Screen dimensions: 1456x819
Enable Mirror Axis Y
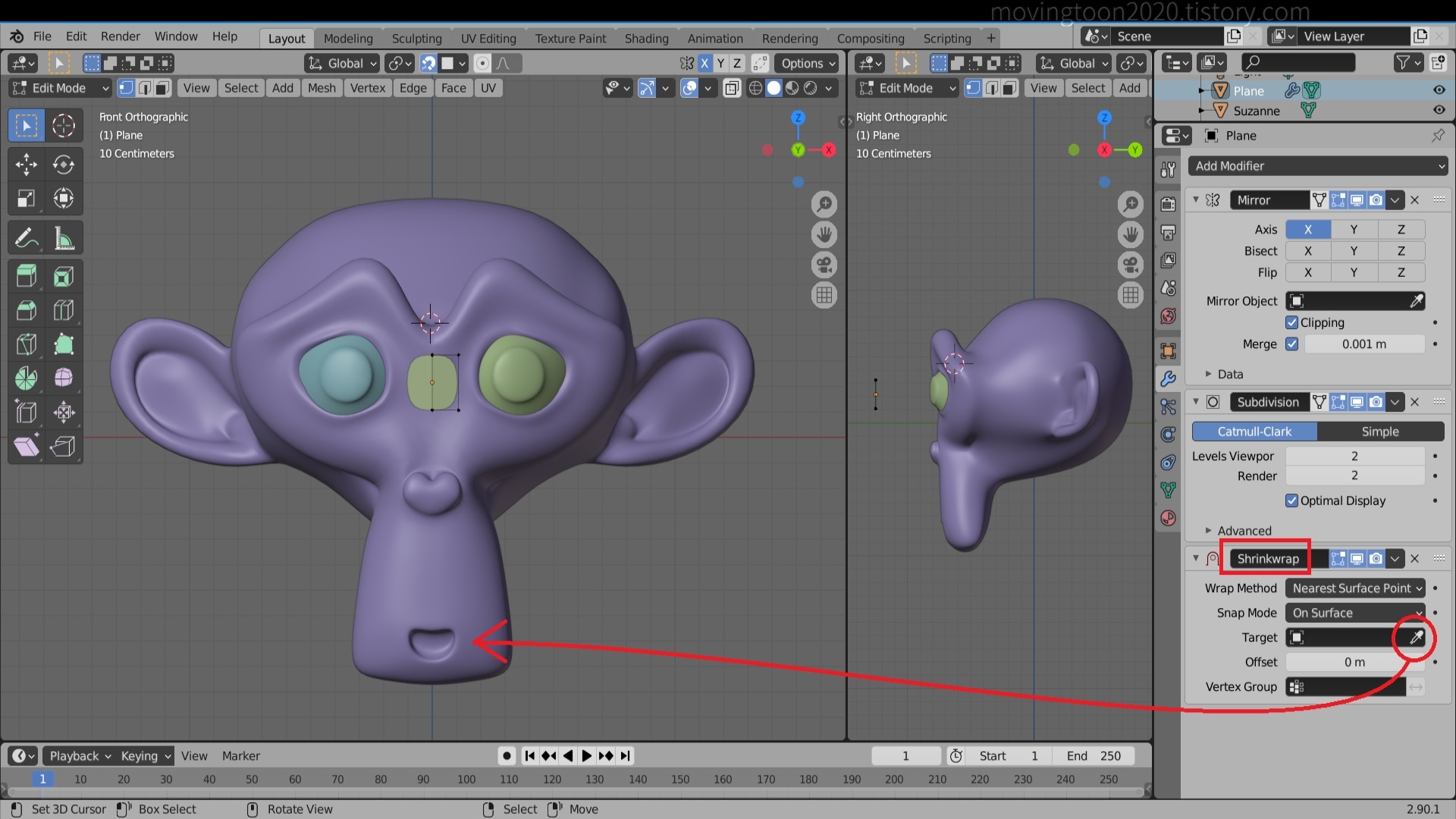(x=1354, y=229)
